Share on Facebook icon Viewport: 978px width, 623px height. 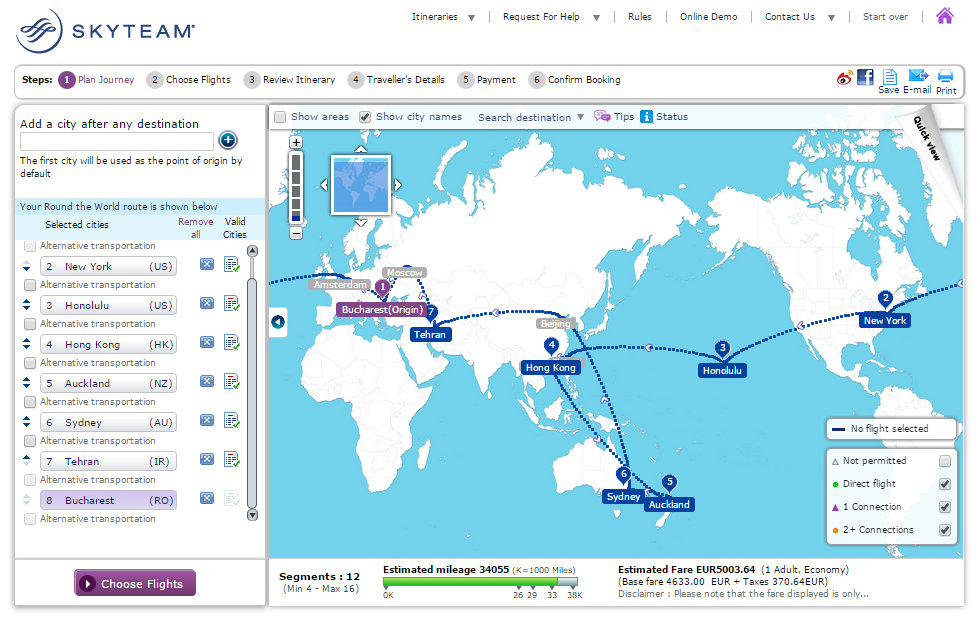coord(865,77)
